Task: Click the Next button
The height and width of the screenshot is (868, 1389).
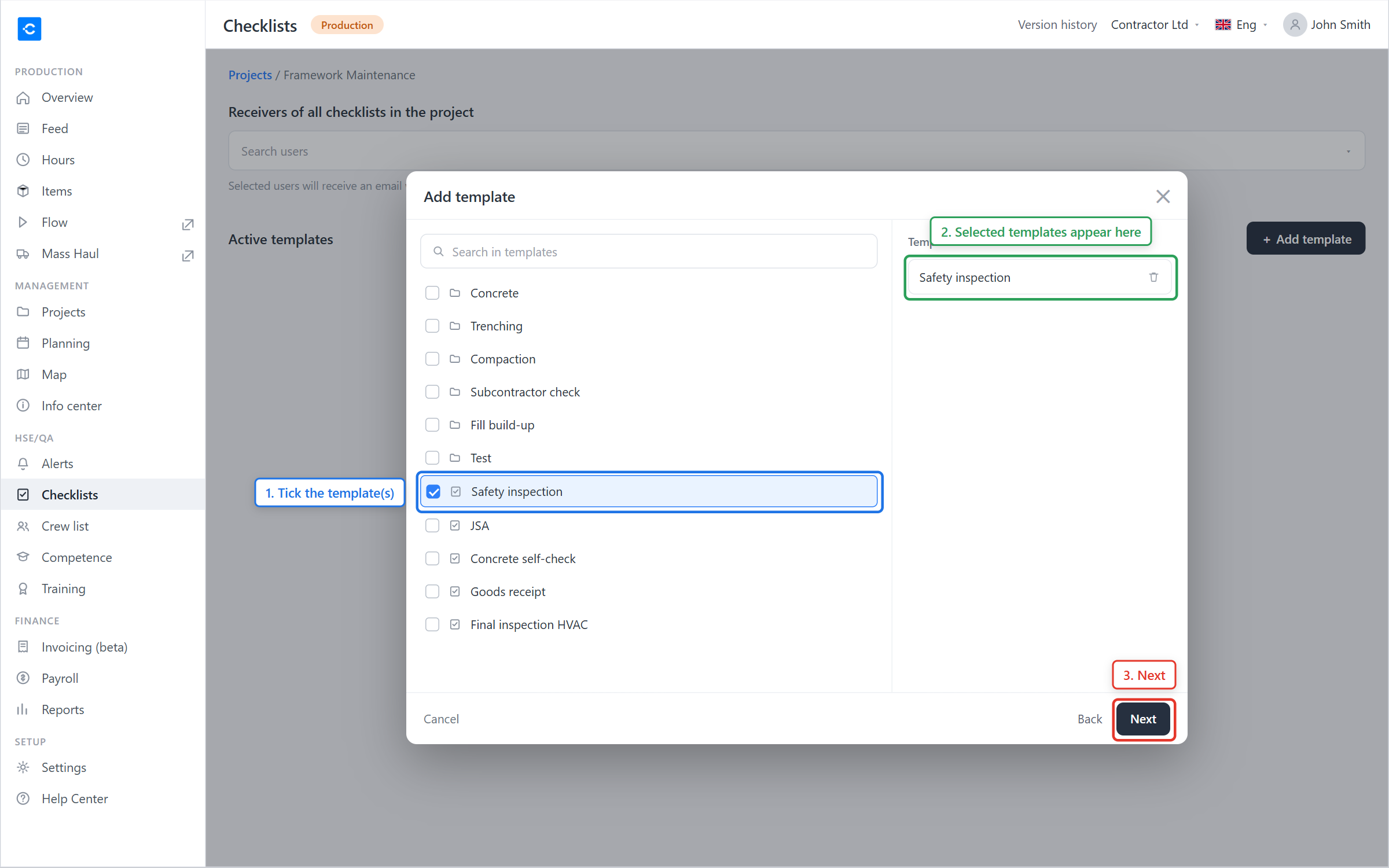Action: tap(1143, 719)
